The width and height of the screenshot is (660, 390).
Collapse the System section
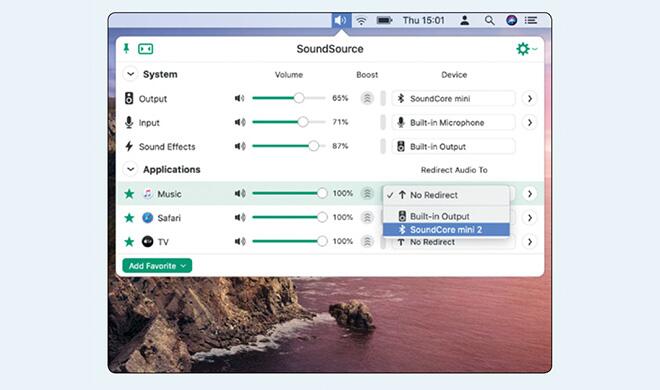coord(130,74)
